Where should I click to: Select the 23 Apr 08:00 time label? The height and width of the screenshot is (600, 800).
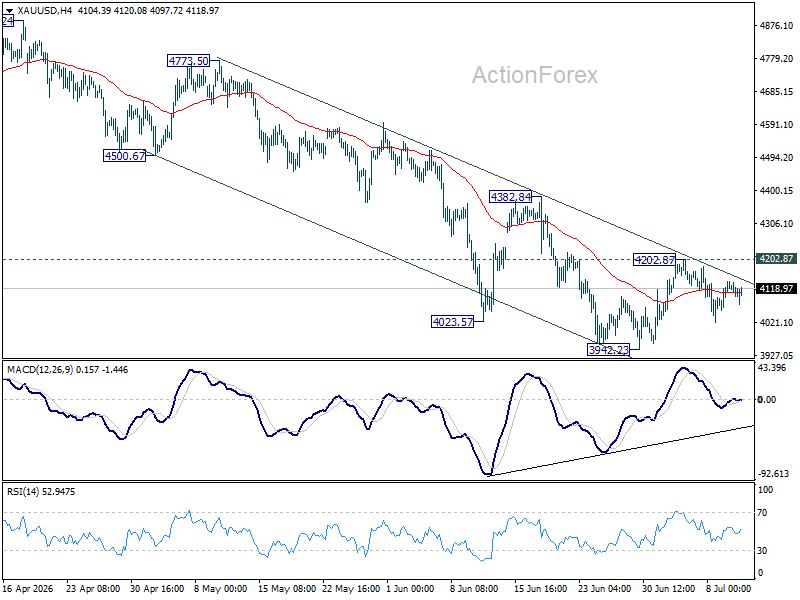(x=93, y=589)
